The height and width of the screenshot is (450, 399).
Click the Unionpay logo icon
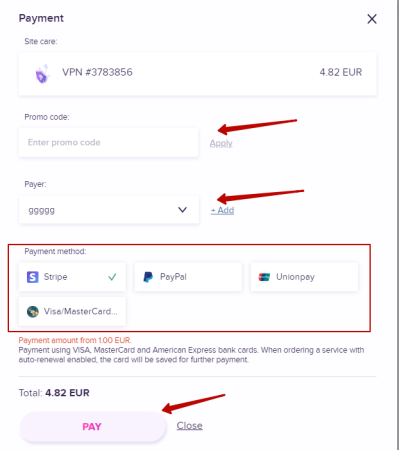point(264,277)
